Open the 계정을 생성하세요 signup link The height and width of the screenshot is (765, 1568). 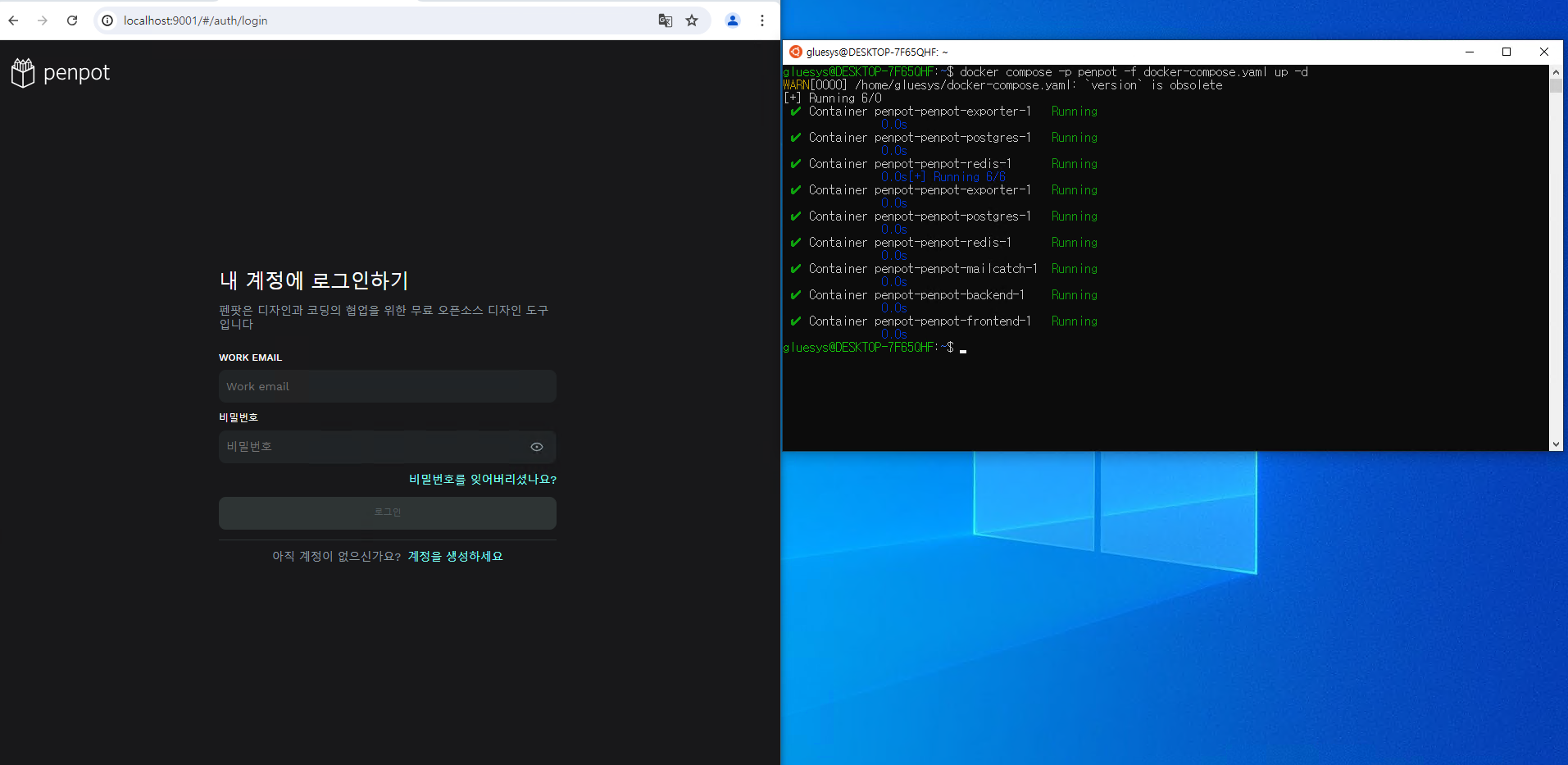456,556
